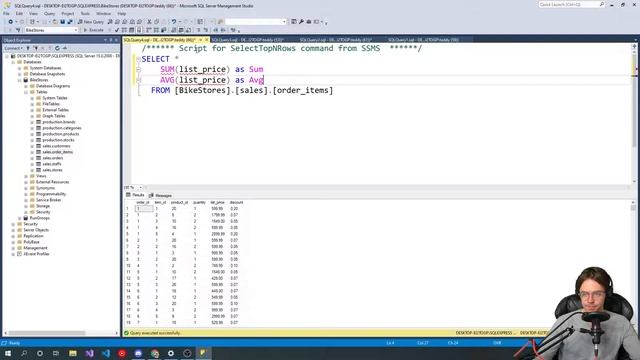Expand the Programmability folder
The height and width of the screenshot is (360, 640).
pyautogui.click(x=26, y=194)
